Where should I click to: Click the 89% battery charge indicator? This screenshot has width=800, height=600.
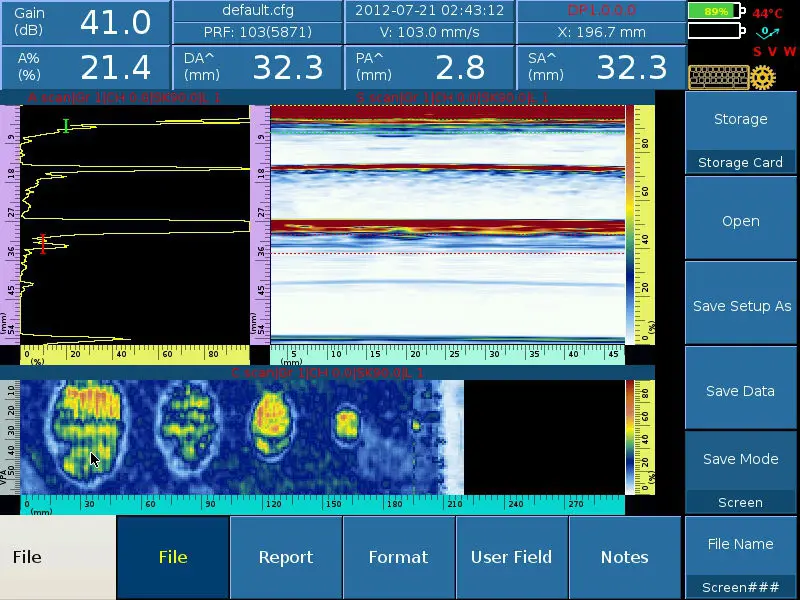(x=714, y=11)
